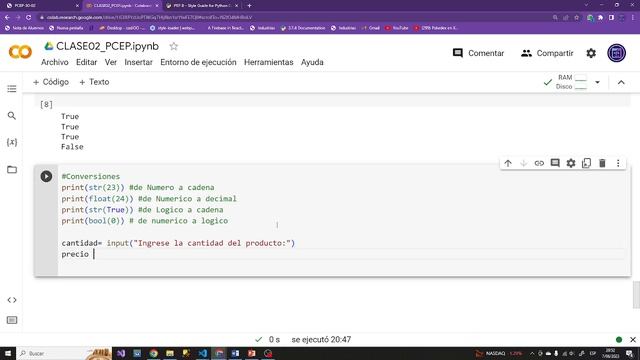Open a new browser tab
Viewport: 640px width, 360px height.
(x=249, y=6)
